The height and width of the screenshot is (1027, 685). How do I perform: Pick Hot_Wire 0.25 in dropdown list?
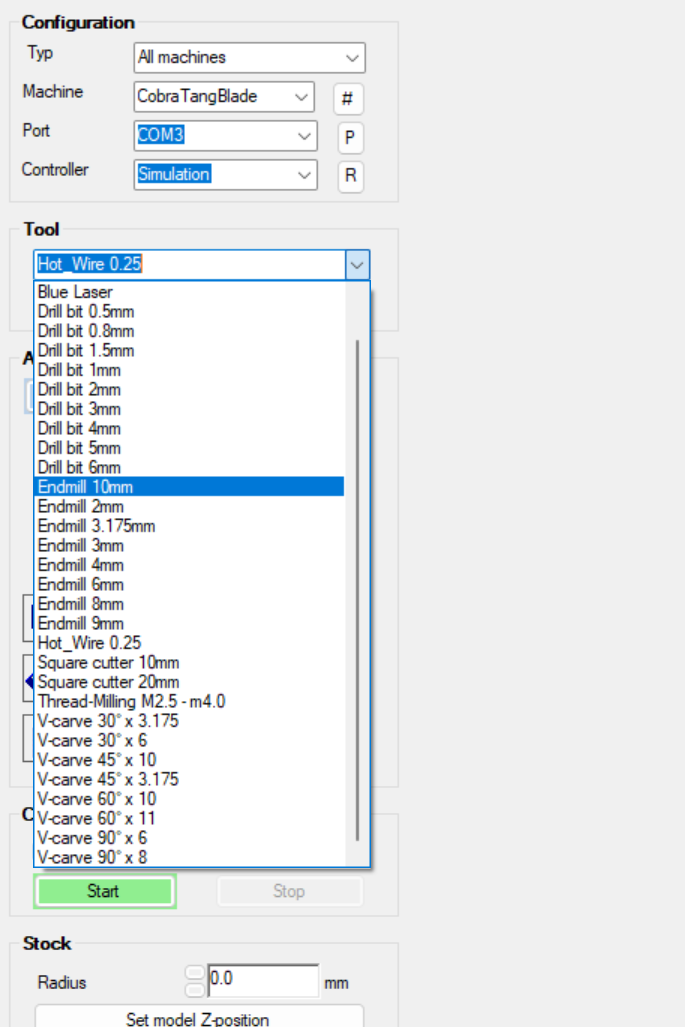[x=189, y=643]
